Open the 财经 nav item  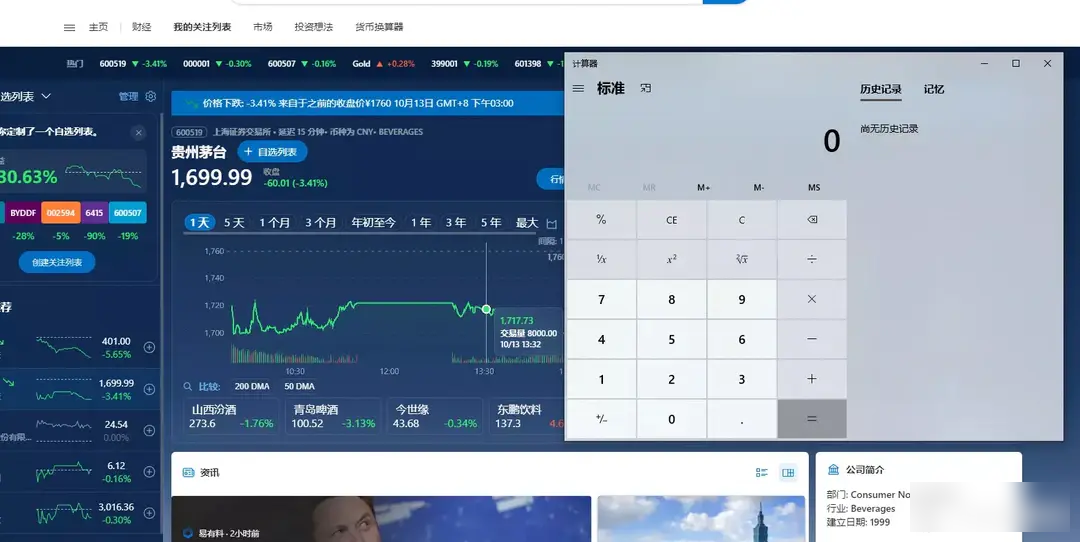pos(141,27)
